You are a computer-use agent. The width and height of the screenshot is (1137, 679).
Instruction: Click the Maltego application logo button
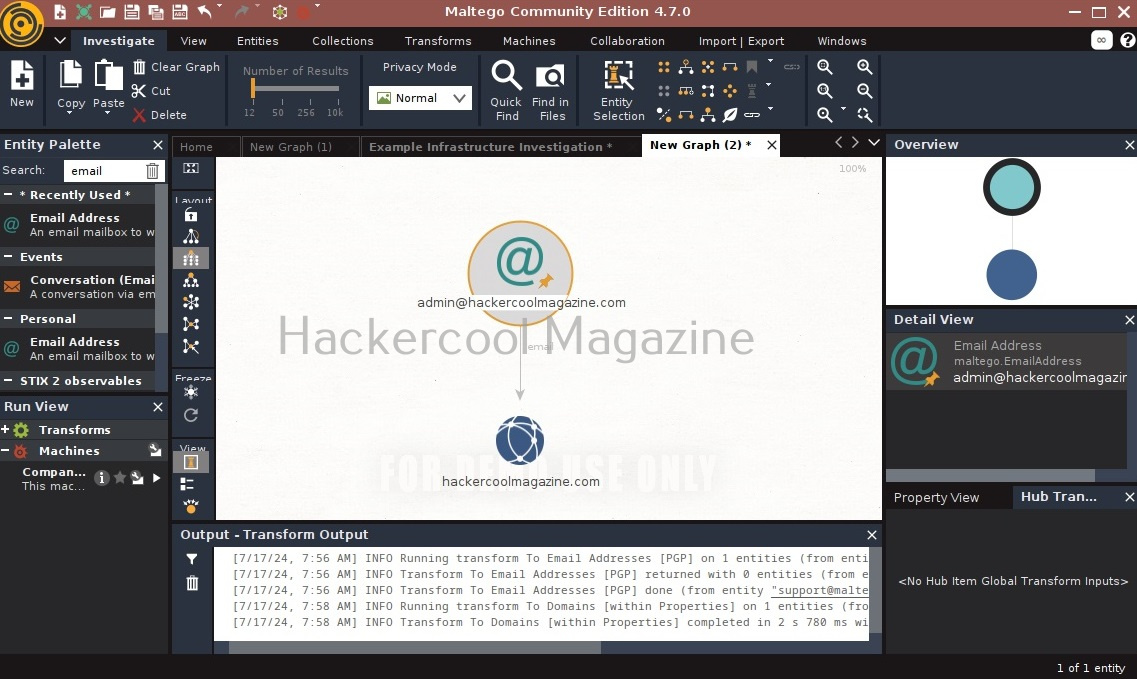click(22, 24)
